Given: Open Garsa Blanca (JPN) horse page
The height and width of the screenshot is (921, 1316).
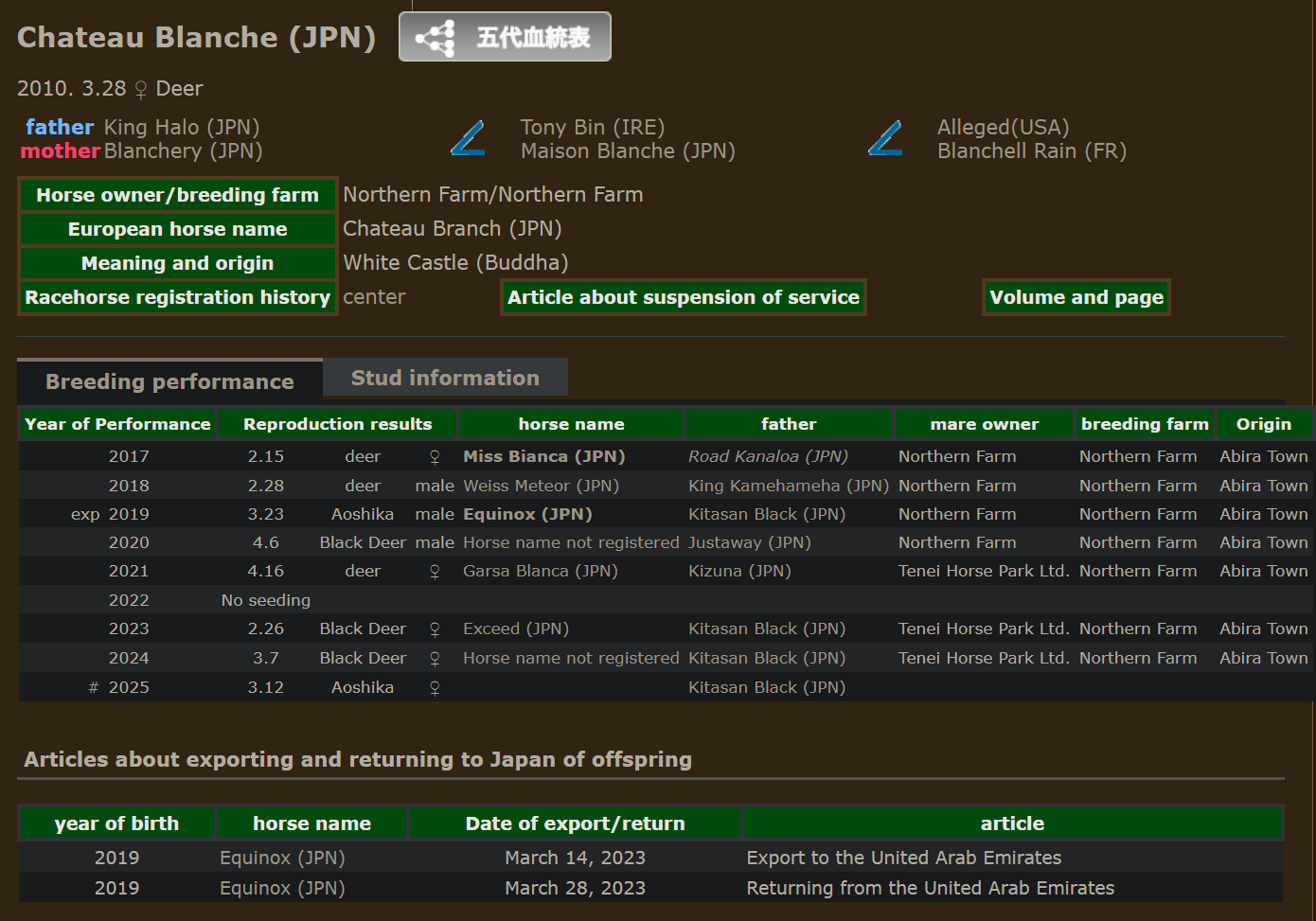Looking at the screenshot, I should [541, 571].
